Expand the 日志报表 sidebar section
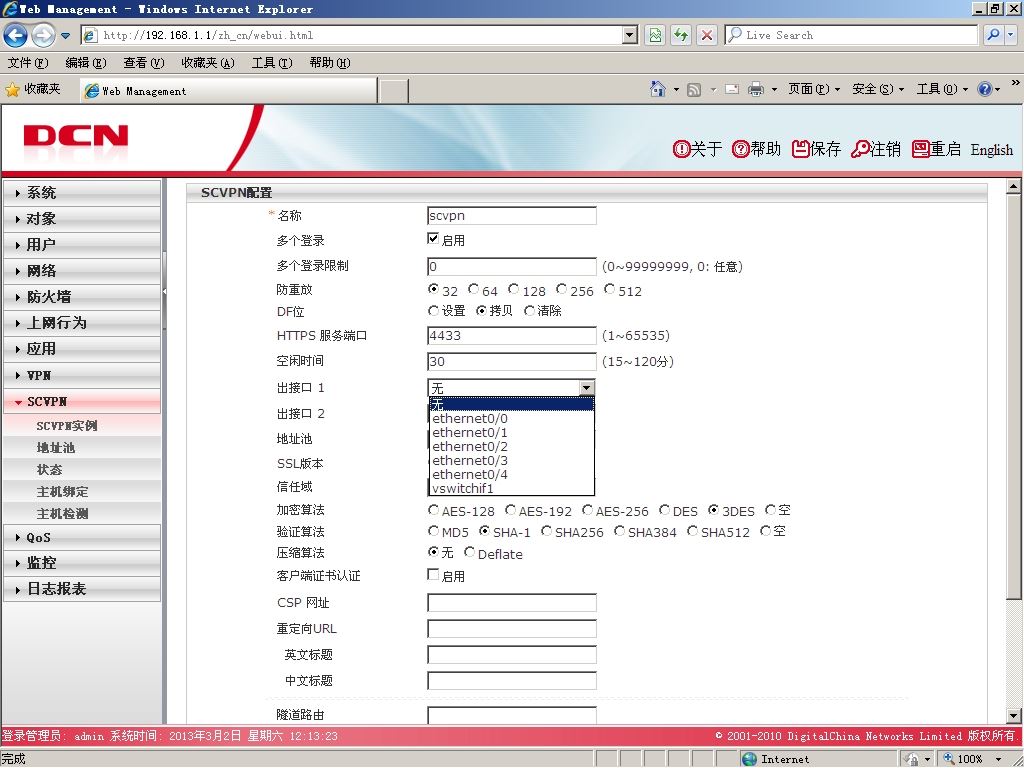The height and width of the screenshot is (768, 1024). (82, 589)
